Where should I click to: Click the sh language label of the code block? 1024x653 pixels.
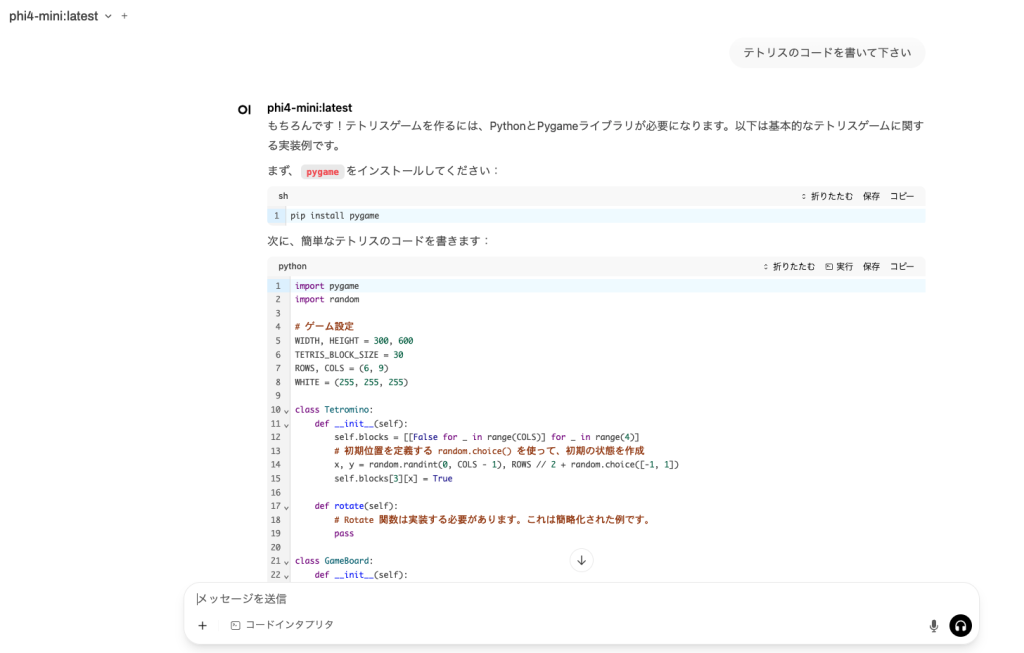tap(283, 196)
